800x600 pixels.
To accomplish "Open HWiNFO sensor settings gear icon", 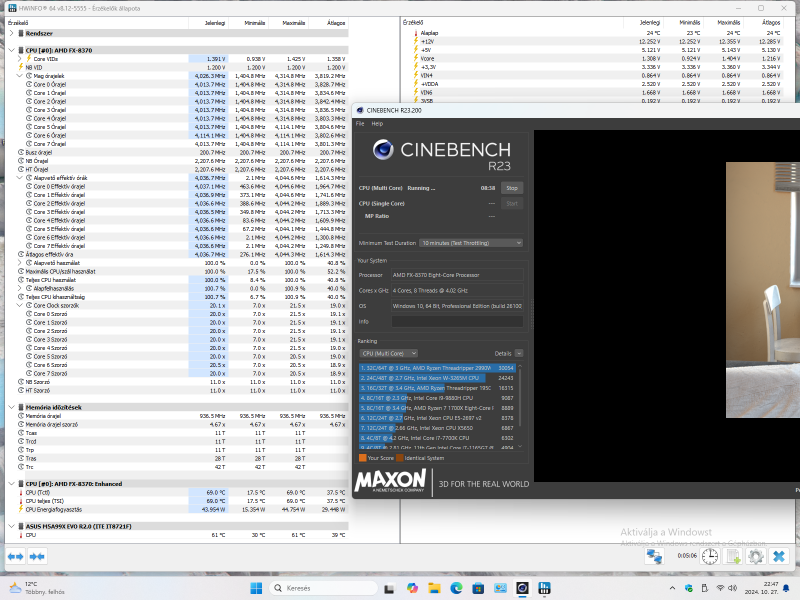I will [x=756, y=556].
